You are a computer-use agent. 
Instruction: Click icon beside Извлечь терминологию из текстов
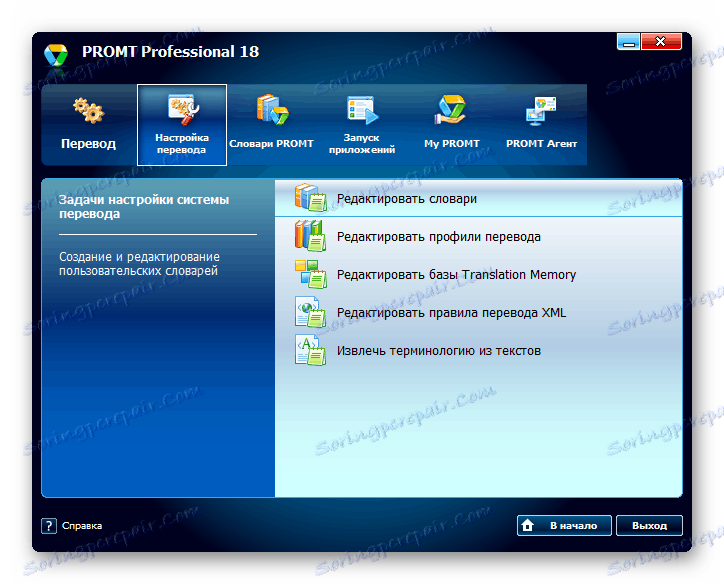(x=311, y=350)
